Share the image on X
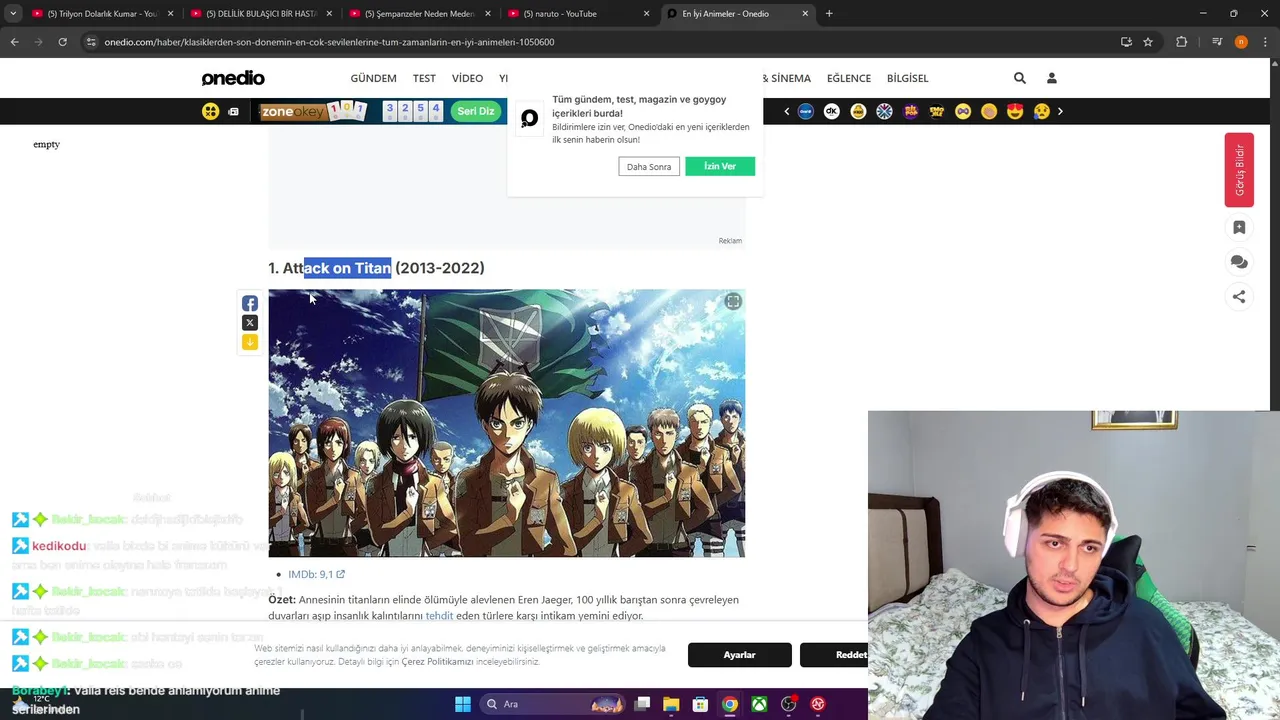Viewport: 1280px width, 720px height. 250,323
